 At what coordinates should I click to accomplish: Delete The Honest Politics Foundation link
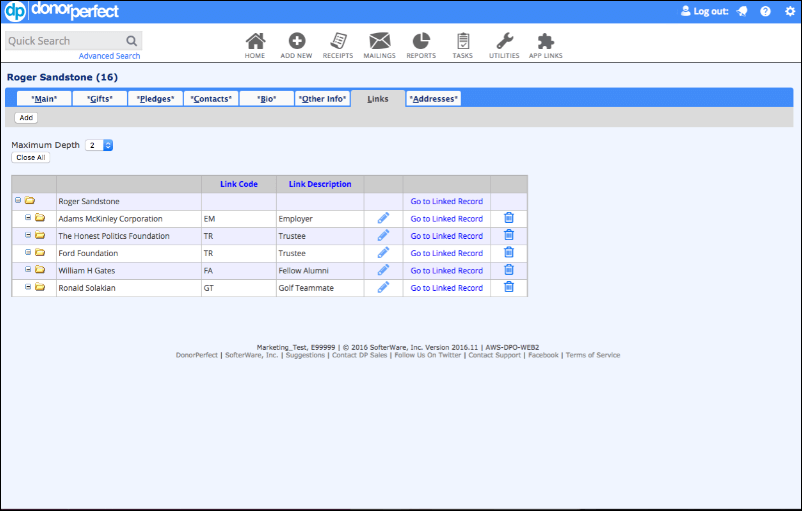pos(509,235)
